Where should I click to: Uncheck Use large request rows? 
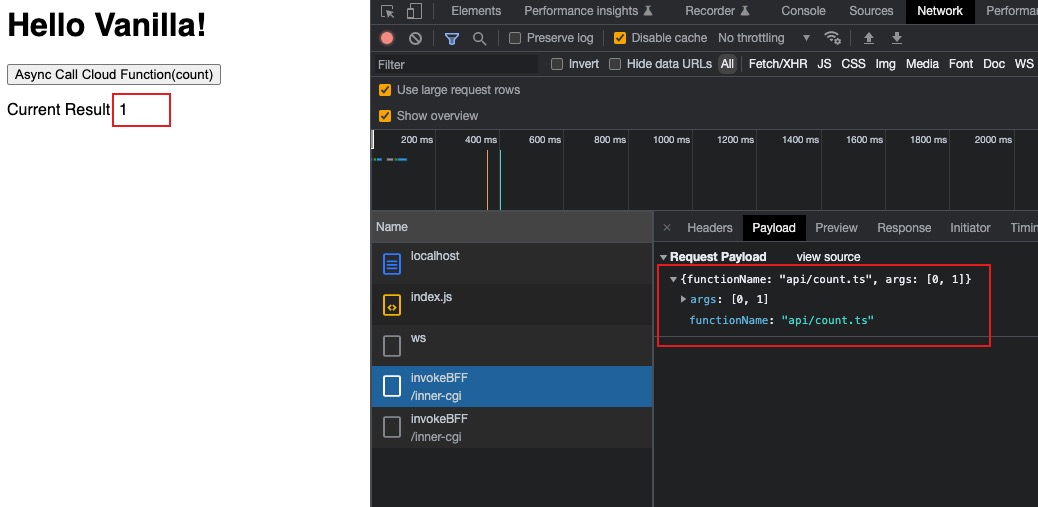coord(384,90)
